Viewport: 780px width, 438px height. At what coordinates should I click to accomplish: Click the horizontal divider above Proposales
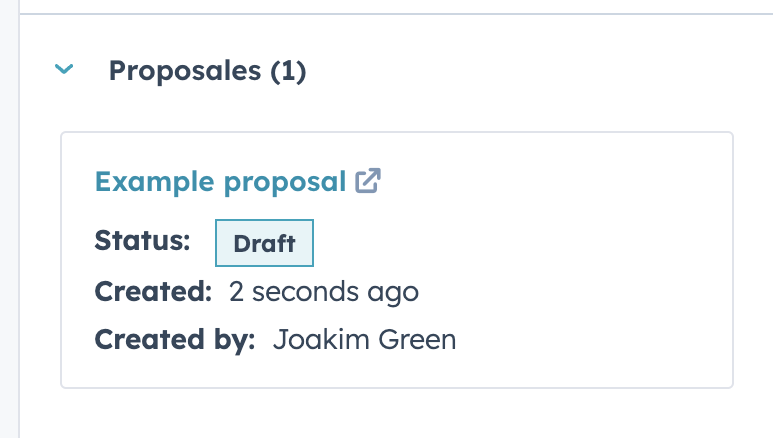tap(400, 14)
